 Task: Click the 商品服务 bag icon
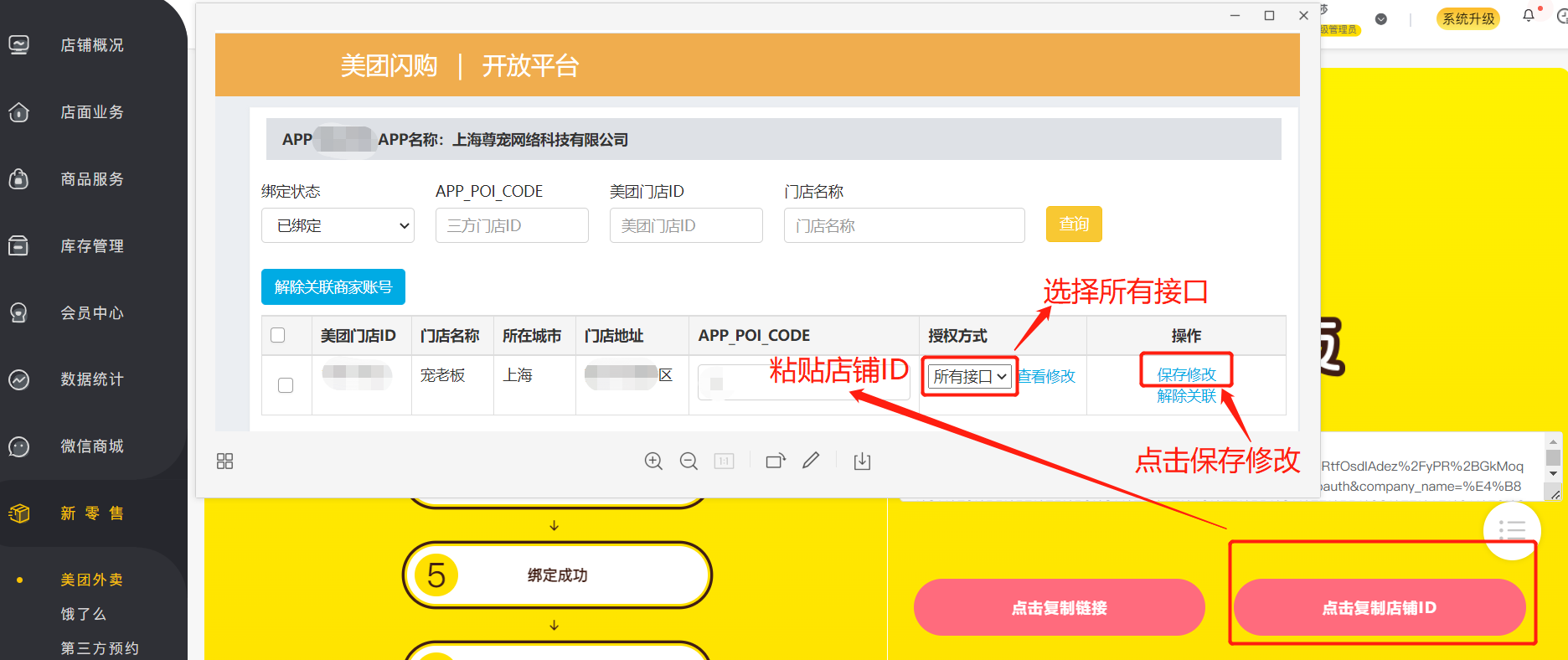[x=18, y=178]
